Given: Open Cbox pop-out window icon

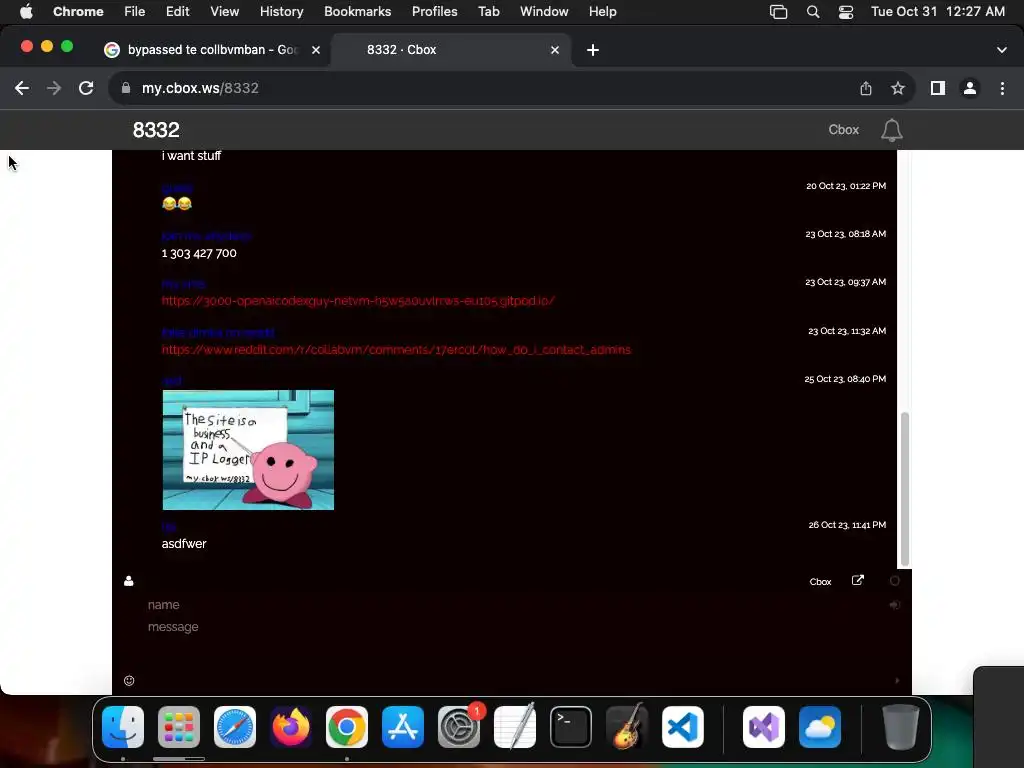Looking at the screenshot, I should tap(857, 581).
